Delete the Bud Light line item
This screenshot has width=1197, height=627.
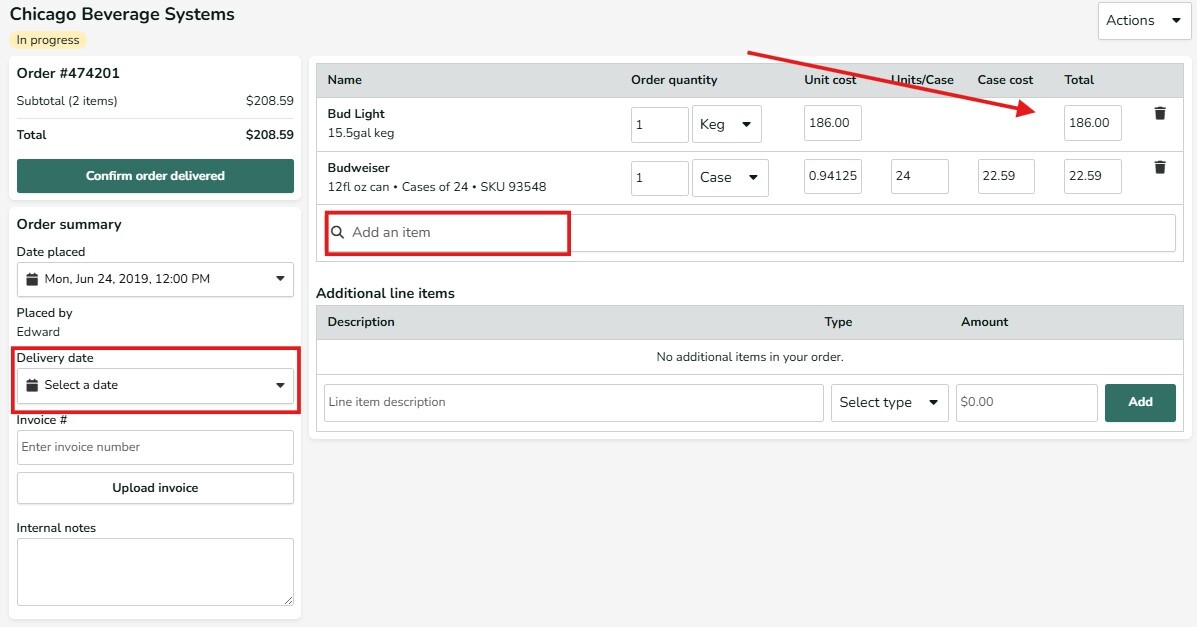1160,114
